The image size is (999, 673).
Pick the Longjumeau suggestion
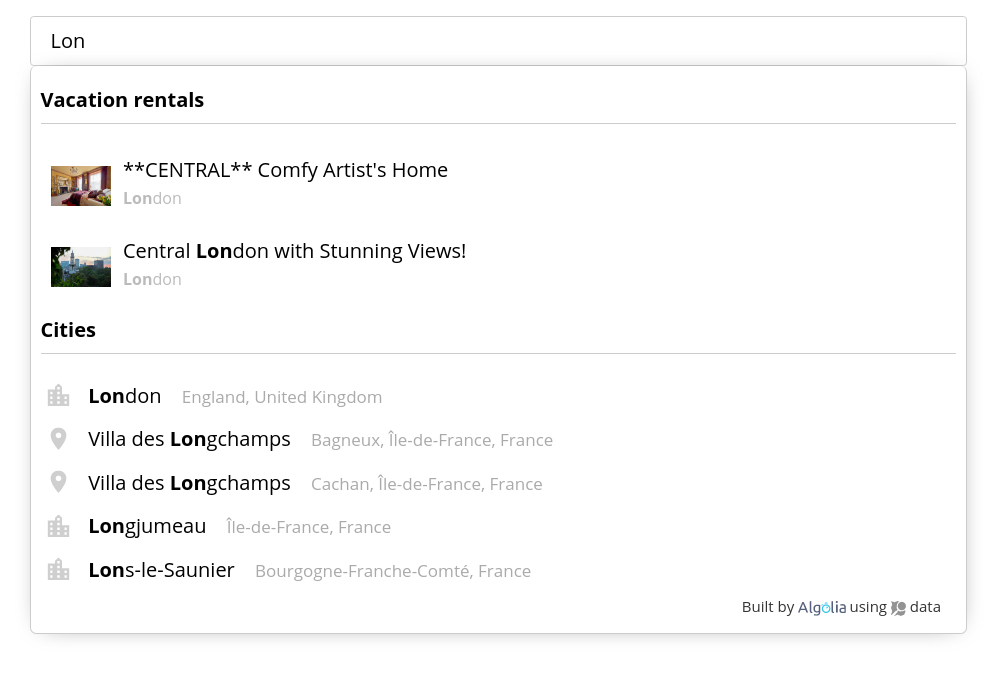tap(147, 526)
